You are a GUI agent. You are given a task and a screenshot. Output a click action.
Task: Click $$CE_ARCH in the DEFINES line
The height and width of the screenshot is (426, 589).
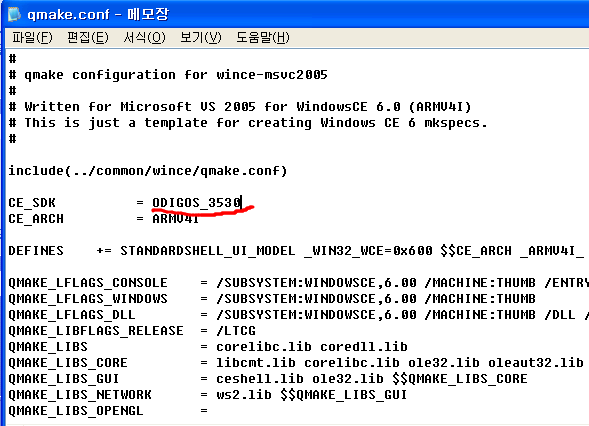click(x=476, y=251)
